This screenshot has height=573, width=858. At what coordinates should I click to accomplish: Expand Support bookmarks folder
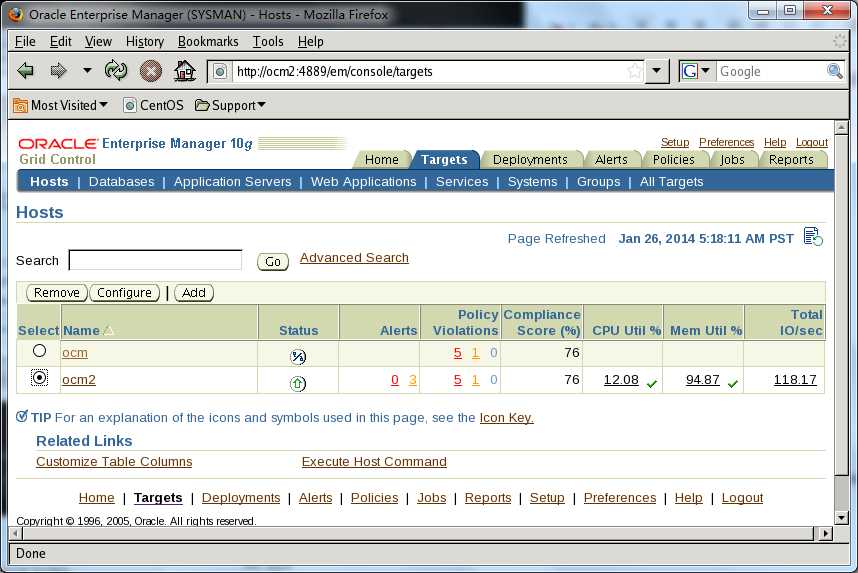pos(230,105)
